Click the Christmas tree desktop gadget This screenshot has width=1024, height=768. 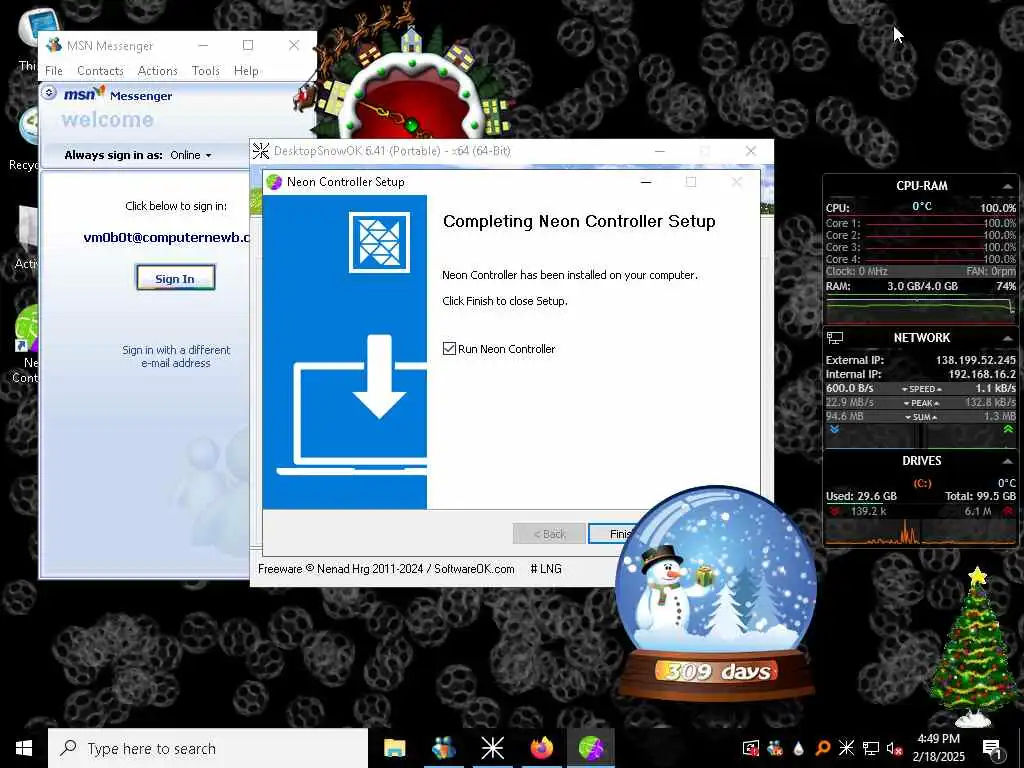click(x=972, y=647)
